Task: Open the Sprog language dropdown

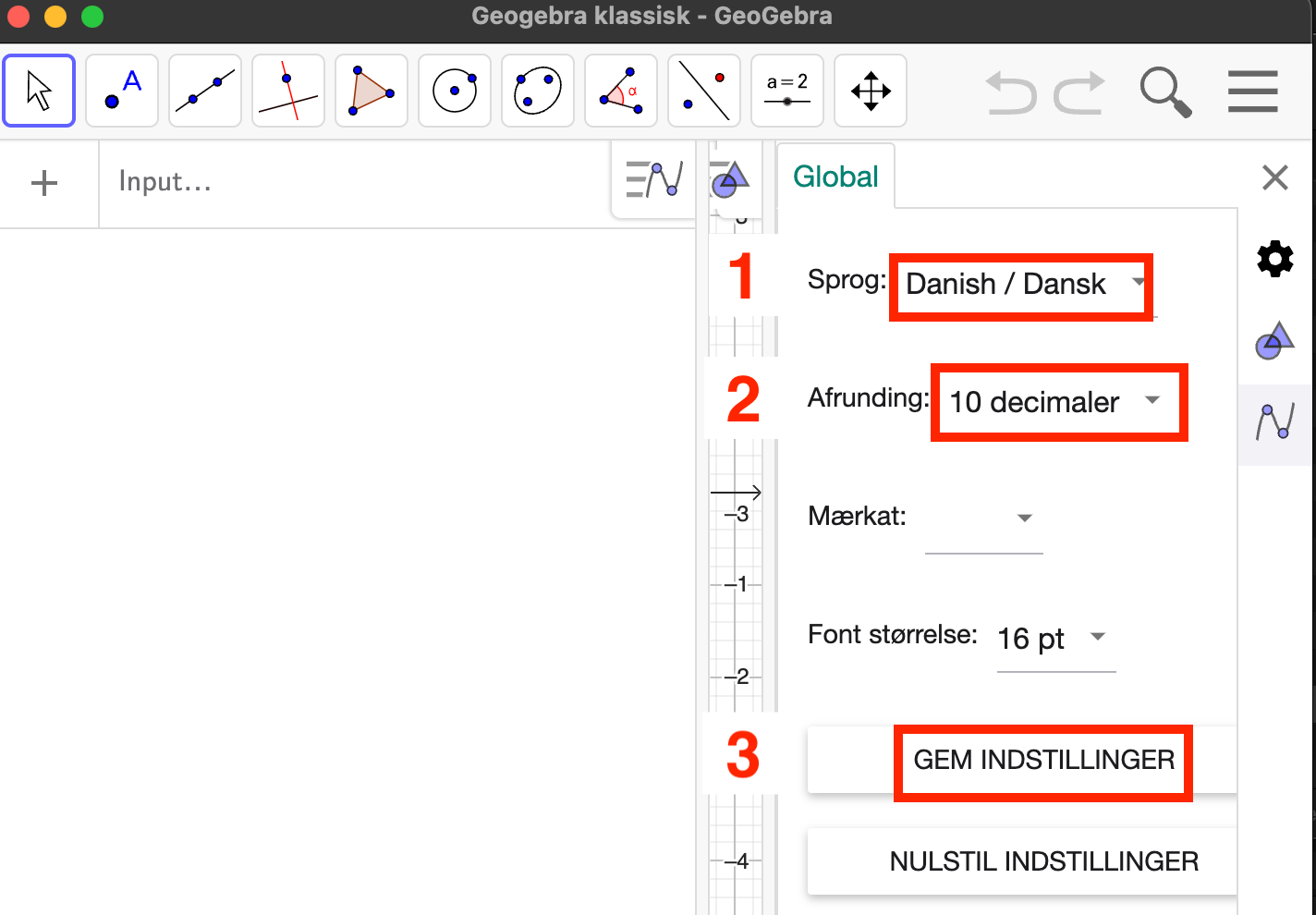Action: [x=1024, y=285]
